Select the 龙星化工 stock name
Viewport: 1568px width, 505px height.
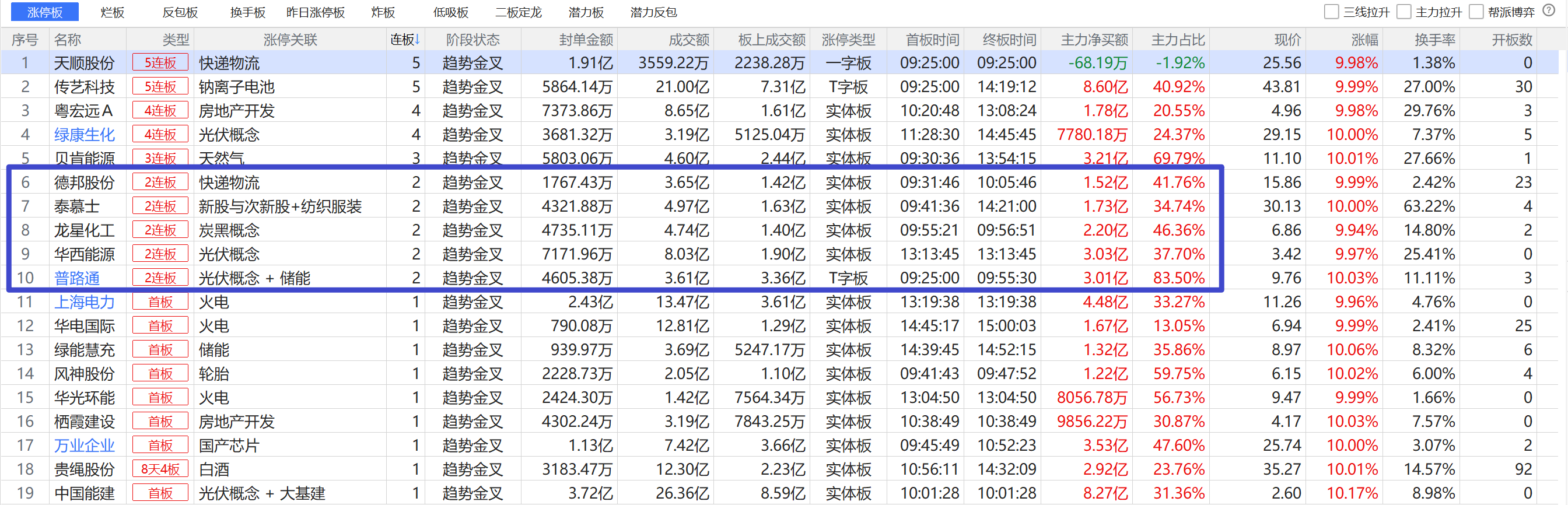point(84,230)
